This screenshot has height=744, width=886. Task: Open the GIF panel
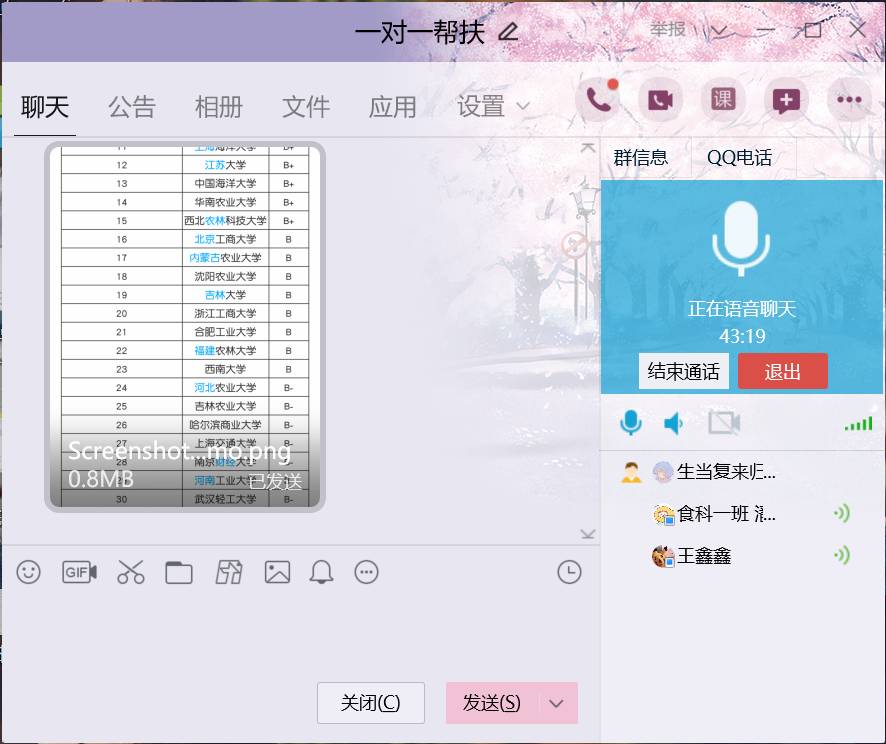pyautogui.click(x=79, y=572)
